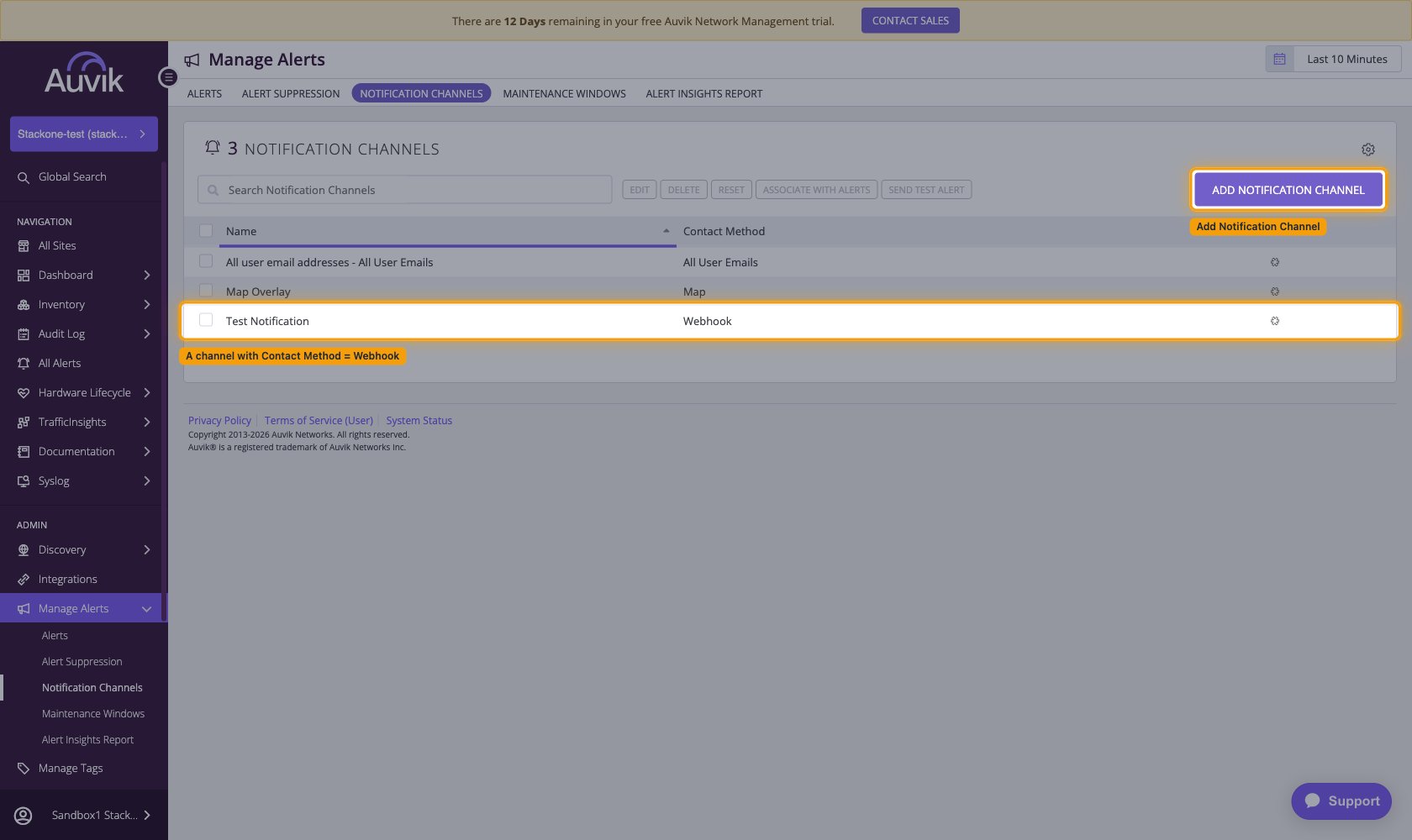Check the Test Notification row checkbox
The image size is (1412, 840).
pos(206,320)
